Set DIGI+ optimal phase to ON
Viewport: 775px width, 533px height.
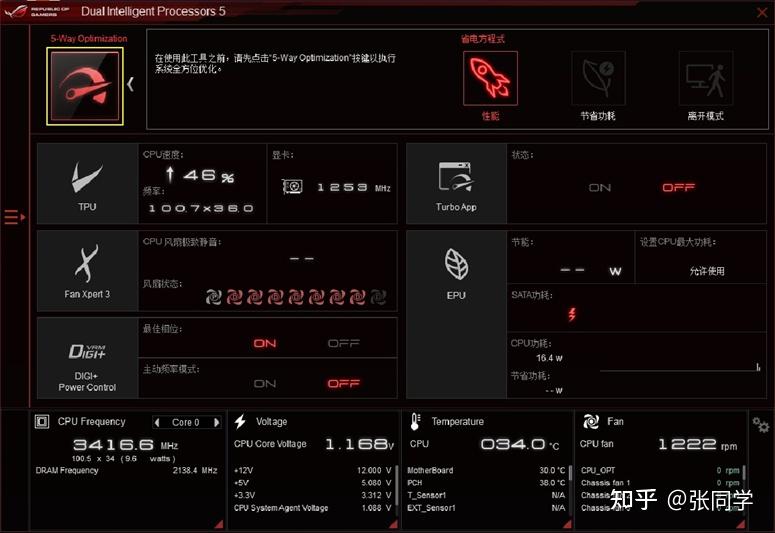pyautogui.click(x=264, y=343)
